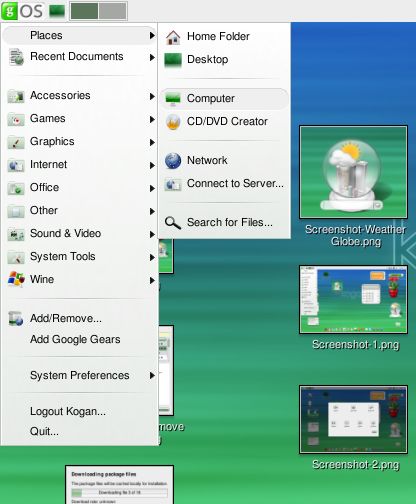Expand the Office submenu arrow
Screen dimensions: 416x504
coord(152,188)
